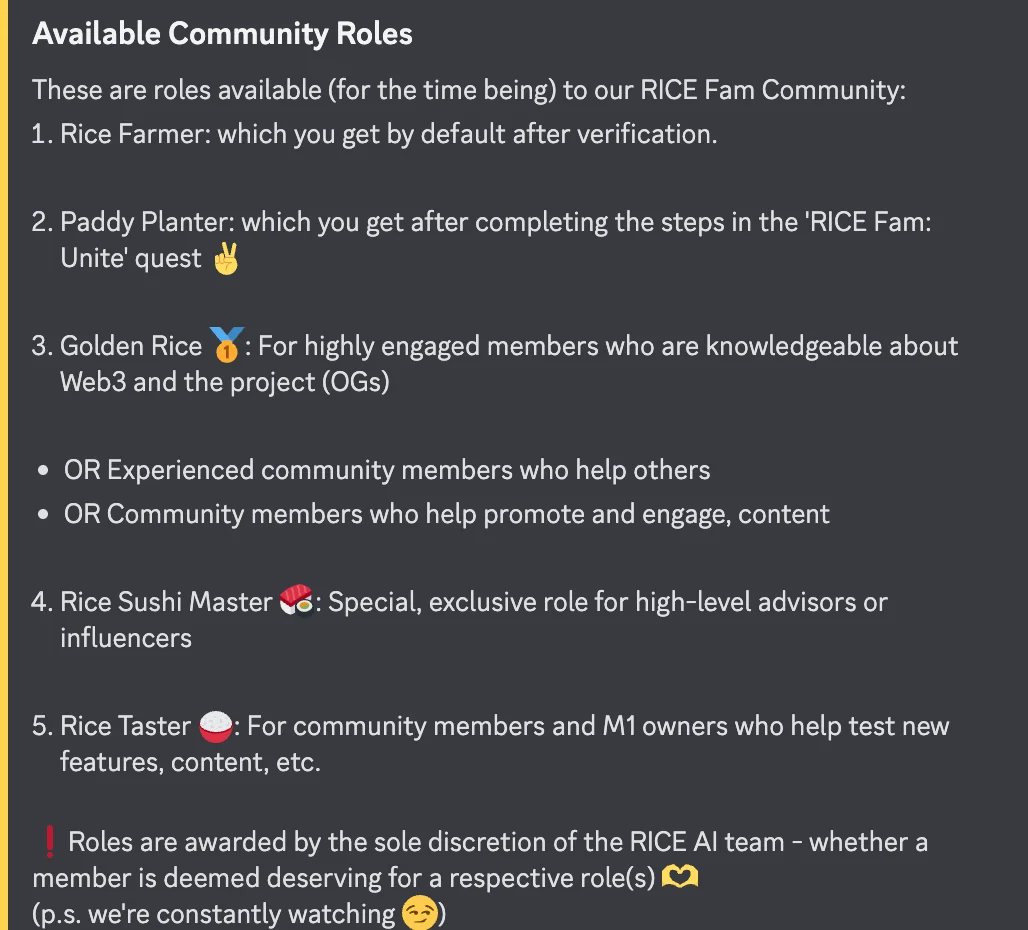
Task: Select the 'Rice Farmer' list item text
Action: pyautogui.click(x=389, y=134)
